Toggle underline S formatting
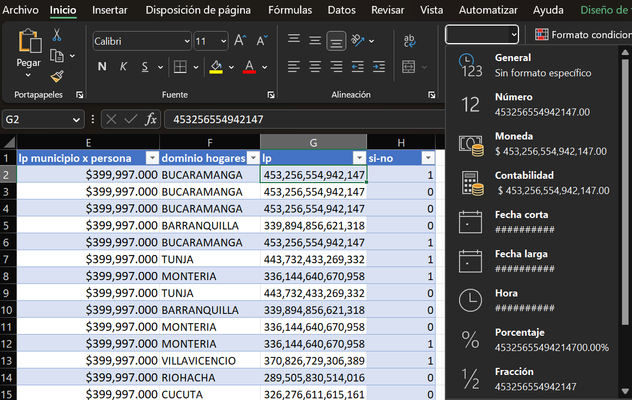 click(145, 67)
